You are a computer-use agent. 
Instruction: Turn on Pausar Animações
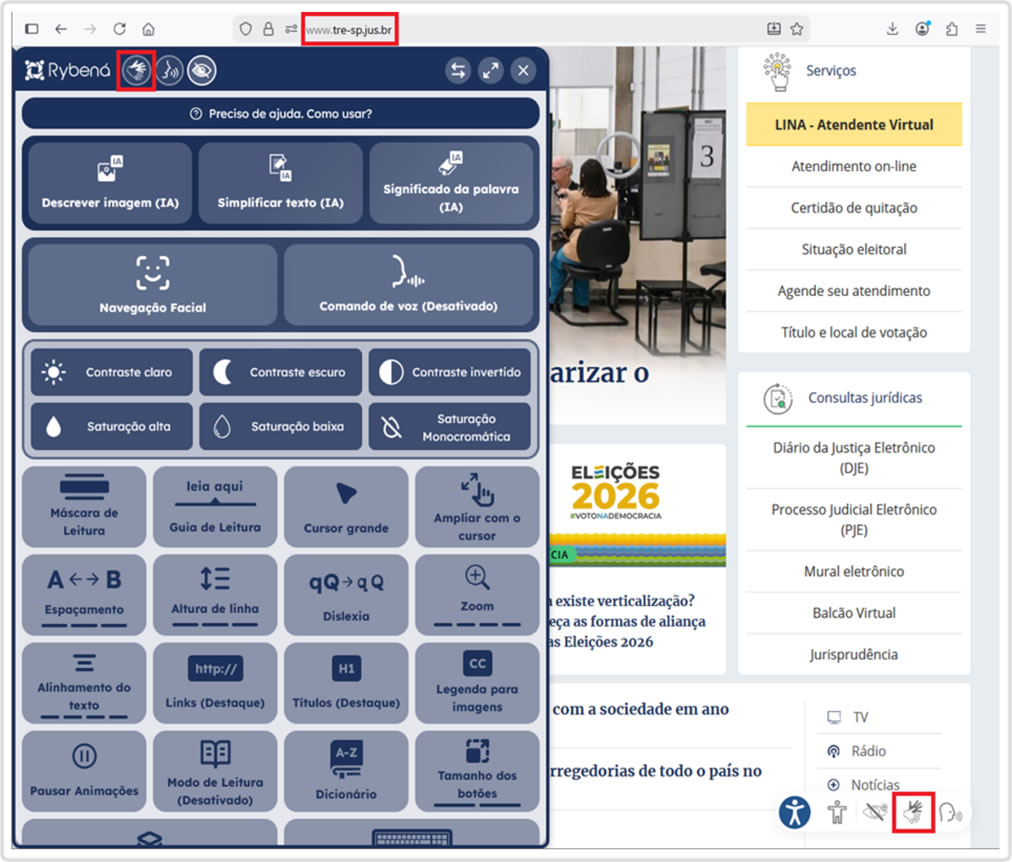click(84, 772)
